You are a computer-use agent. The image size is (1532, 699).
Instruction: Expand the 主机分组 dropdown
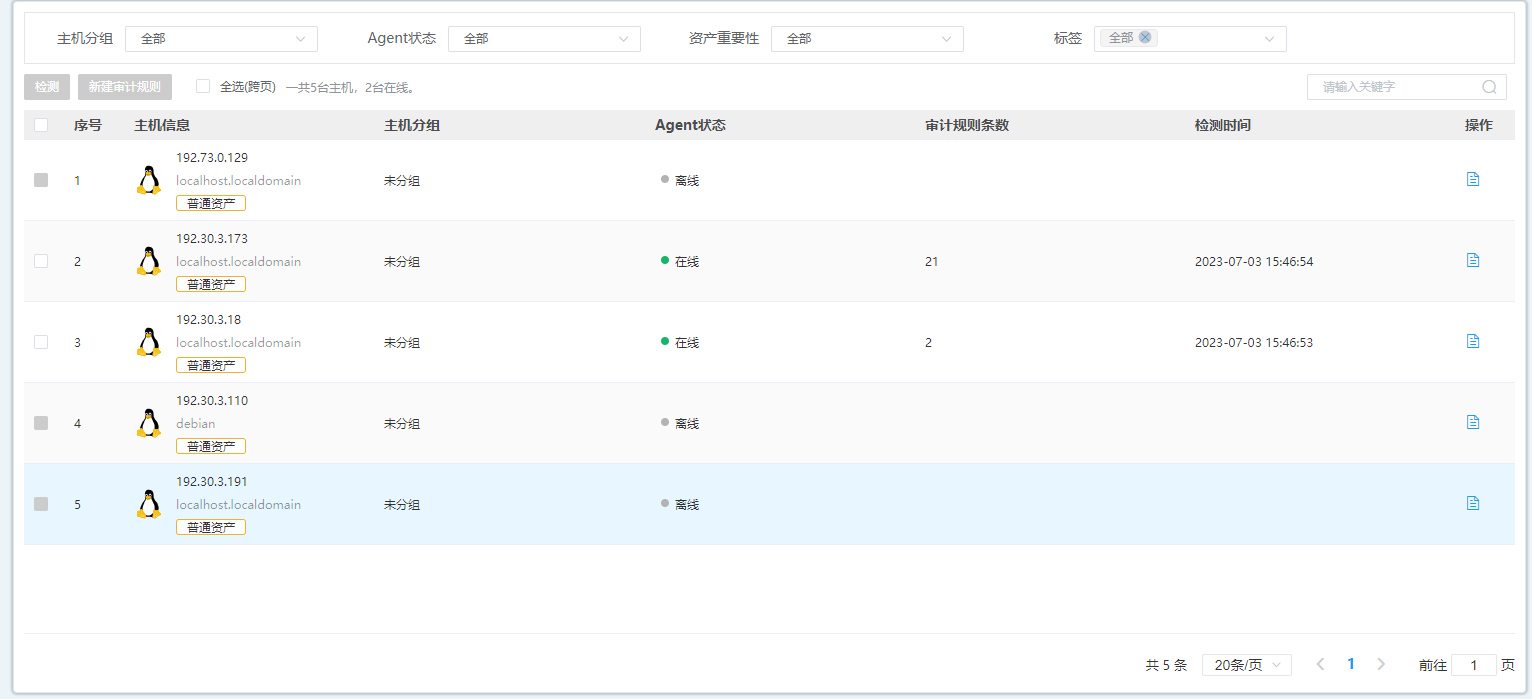221,39
